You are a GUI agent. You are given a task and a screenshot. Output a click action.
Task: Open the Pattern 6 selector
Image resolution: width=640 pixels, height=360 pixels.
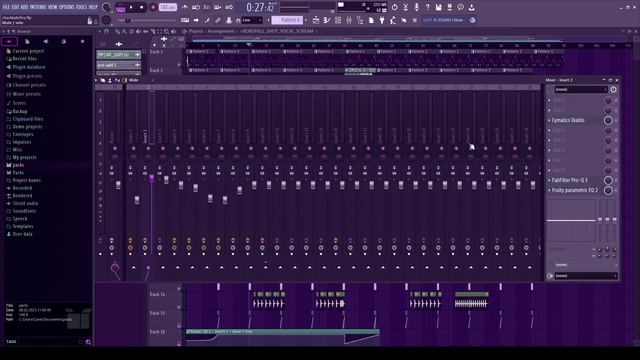click(x=287, y=20)
